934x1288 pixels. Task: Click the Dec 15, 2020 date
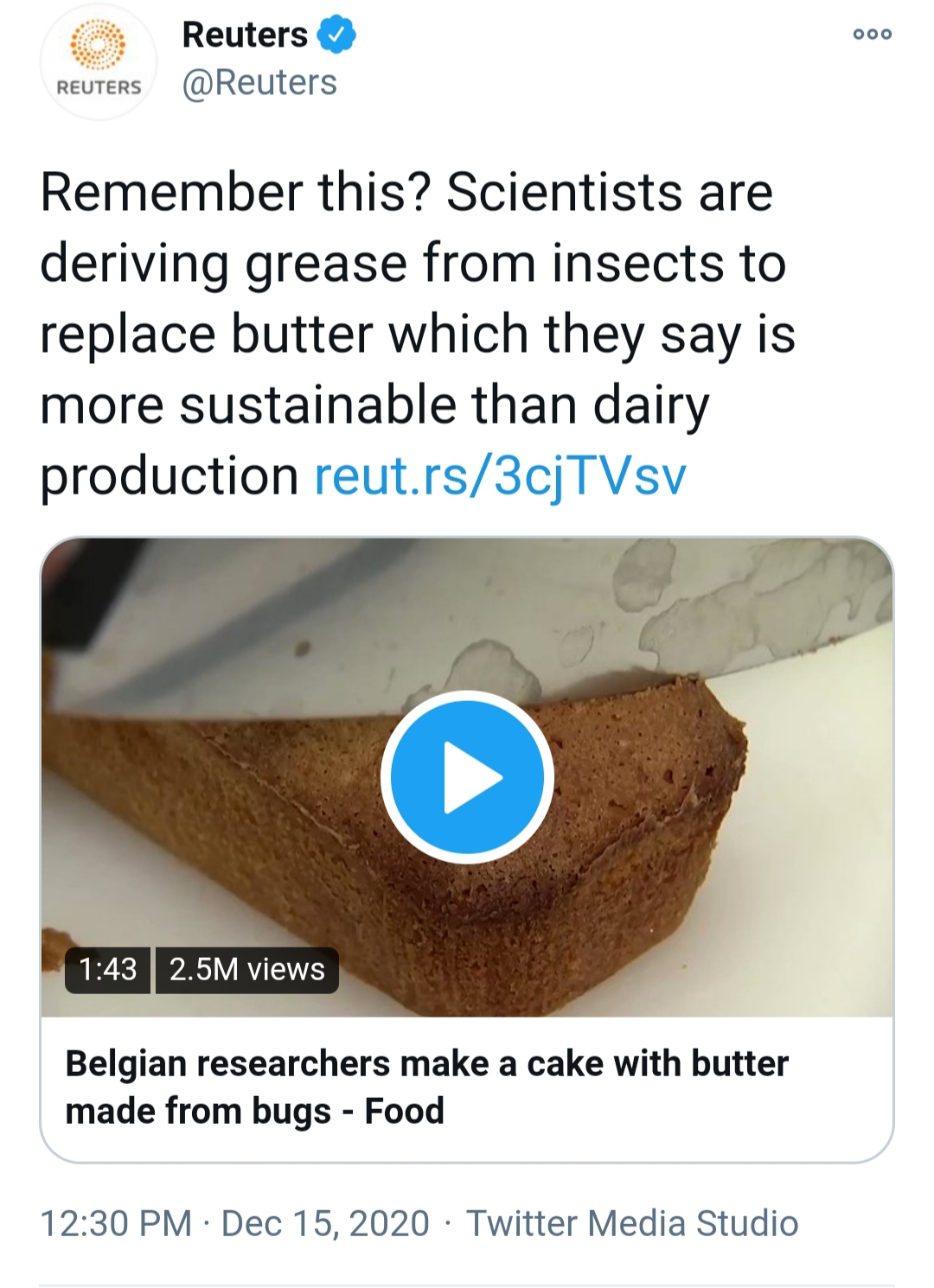(x=325, y=1223)
